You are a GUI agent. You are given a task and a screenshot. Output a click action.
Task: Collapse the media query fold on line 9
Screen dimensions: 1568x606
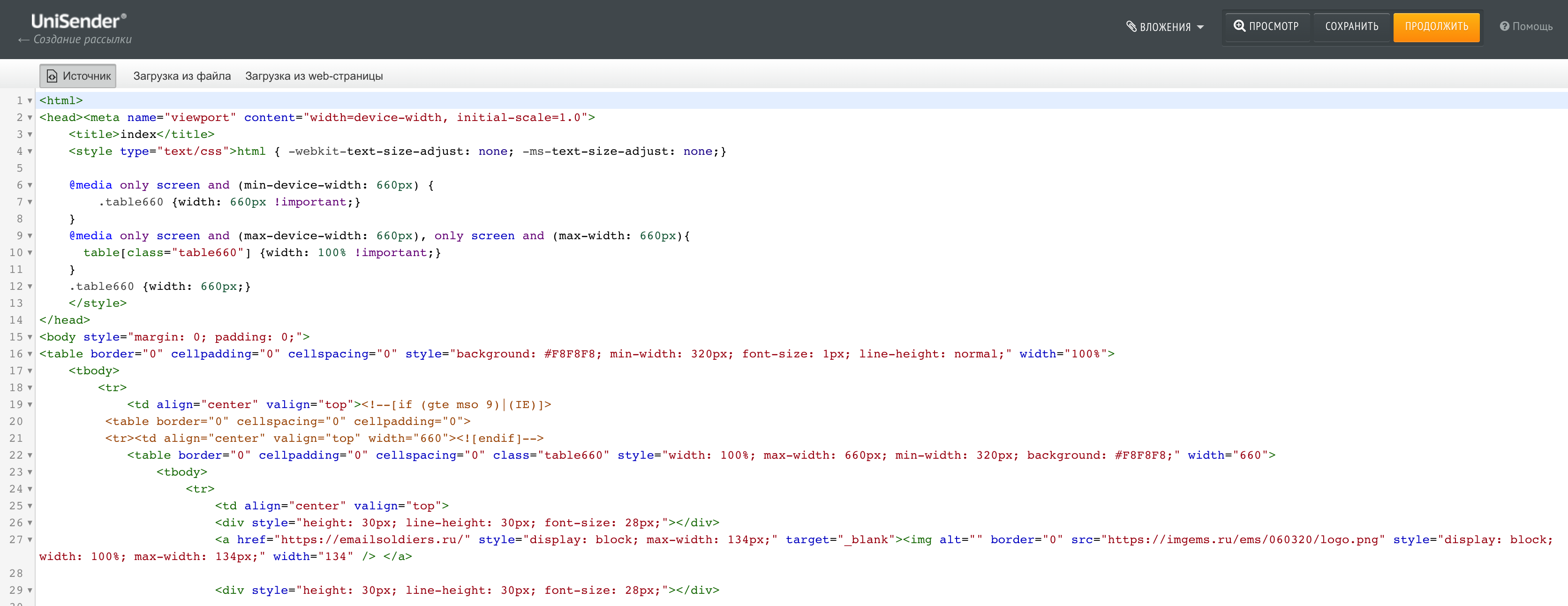(30, 236)
